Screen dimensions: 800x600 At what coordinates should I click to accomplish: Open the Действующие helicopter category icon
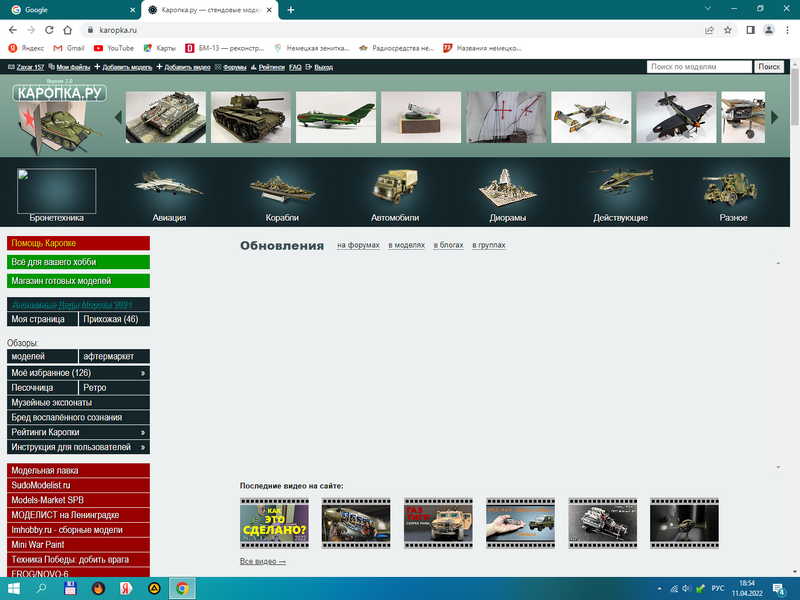(620, 187)
